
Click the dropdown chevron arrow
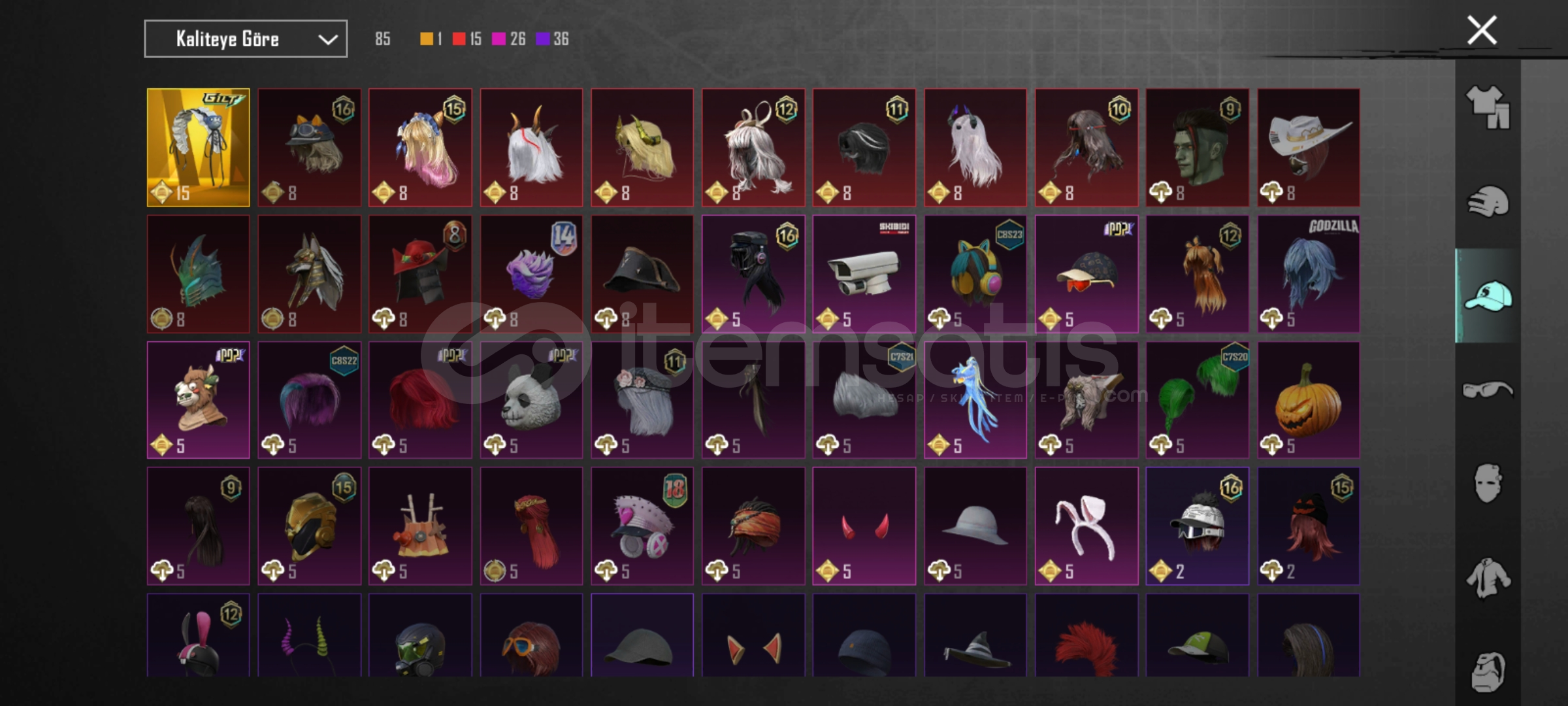(327, 40)
